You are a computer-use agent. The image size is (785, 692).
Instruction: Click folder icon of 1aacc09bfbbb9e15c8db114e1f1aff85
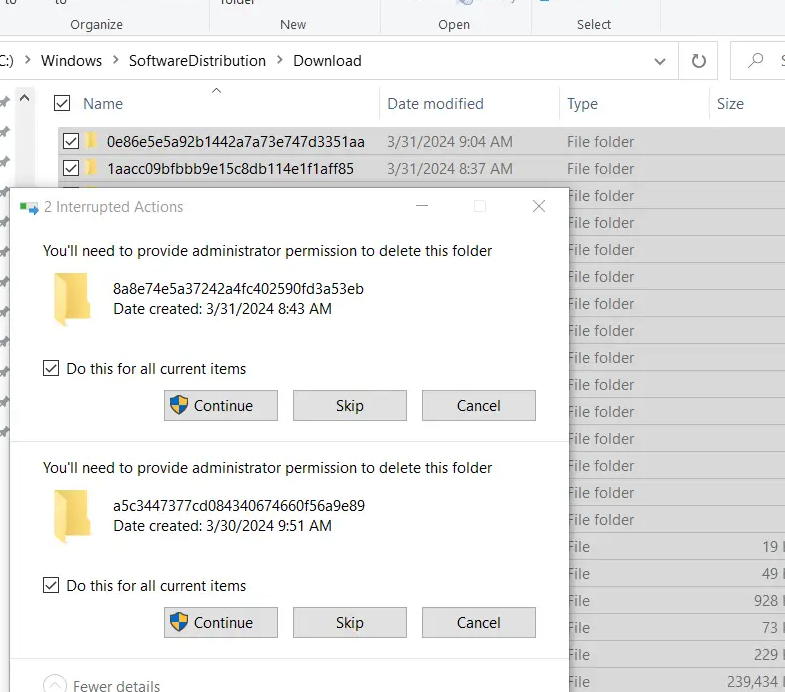[91, 168]
